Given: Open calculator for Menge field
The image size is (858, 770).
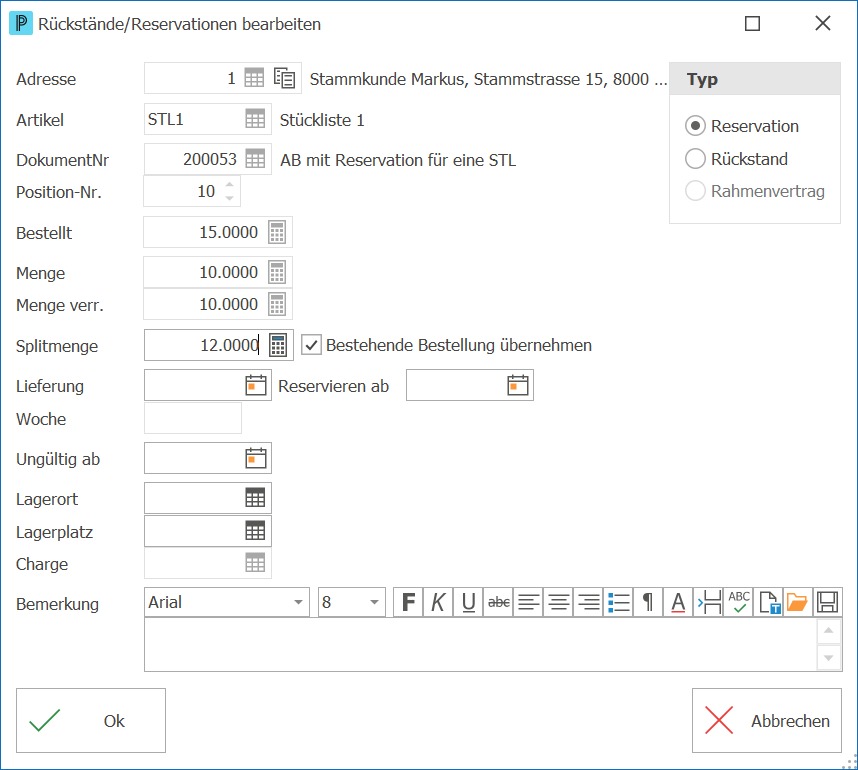Looking at the screenshot, I should point(277,272).
